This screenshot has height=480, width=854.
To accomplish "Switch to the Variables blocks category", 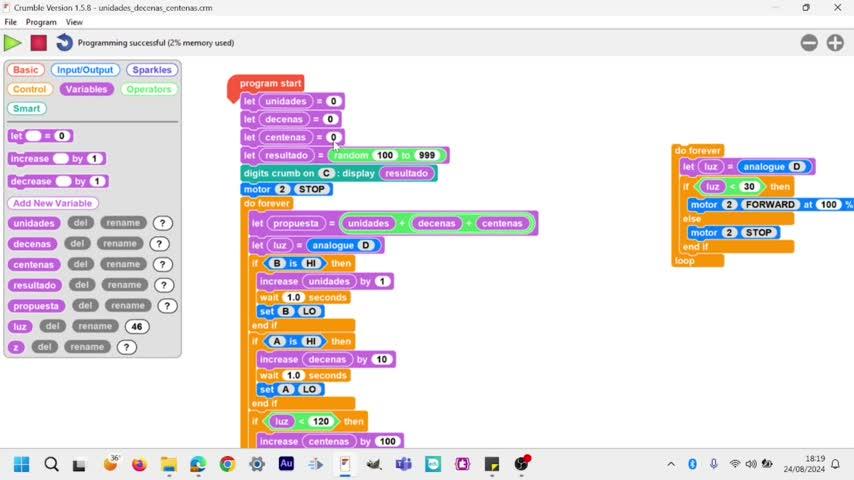I will (87, 89).
